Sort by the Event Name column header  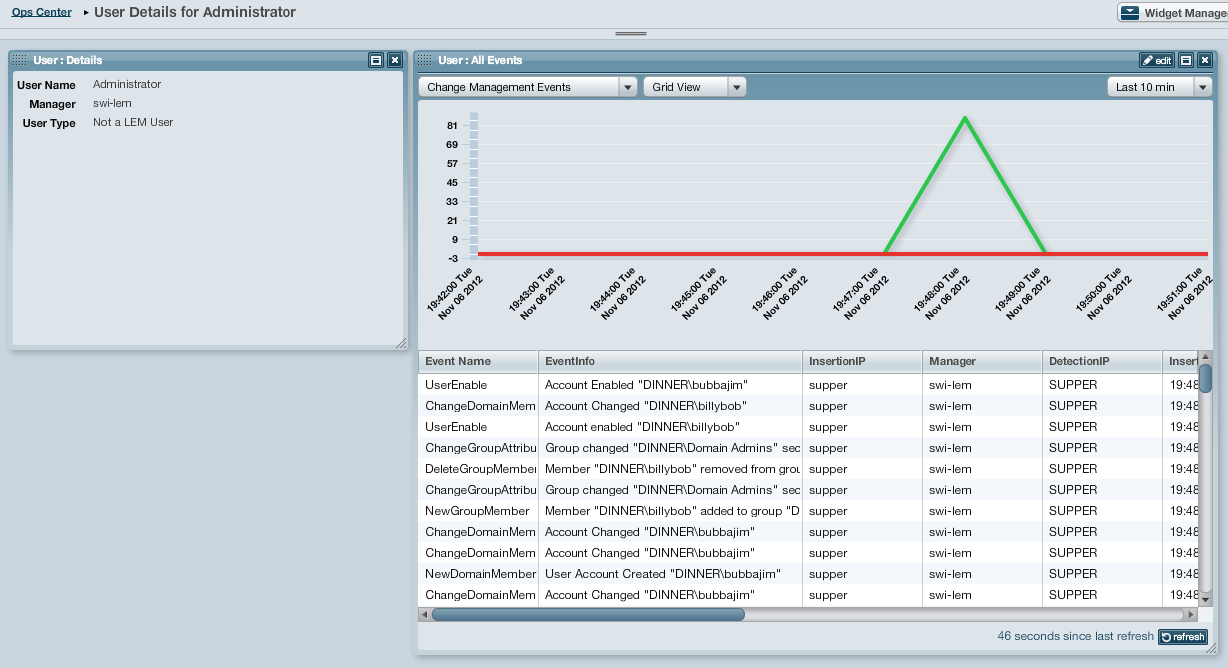pyautogui.click(x=478, y=361)
